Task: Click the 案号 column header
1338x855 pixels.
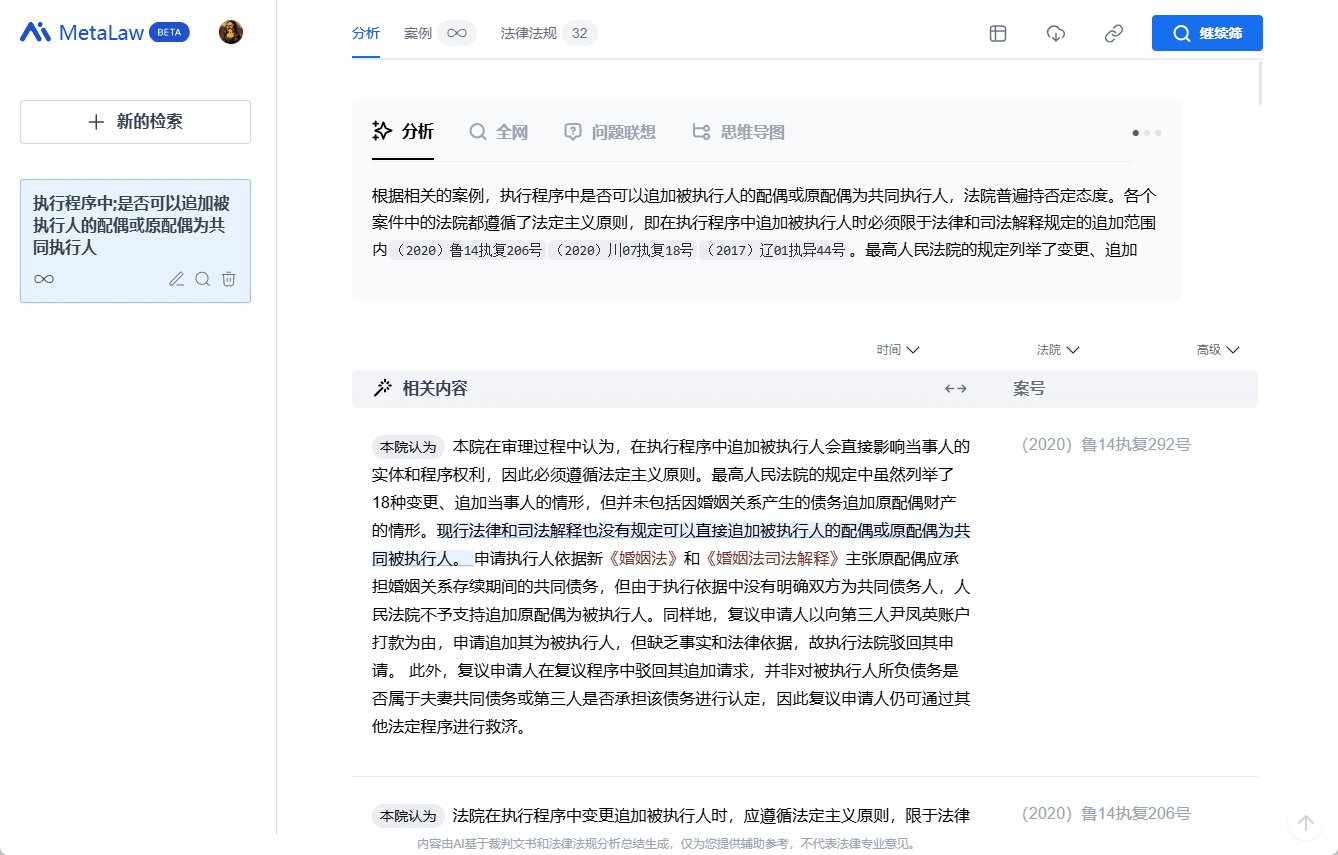Action: tap(1029, 388)
